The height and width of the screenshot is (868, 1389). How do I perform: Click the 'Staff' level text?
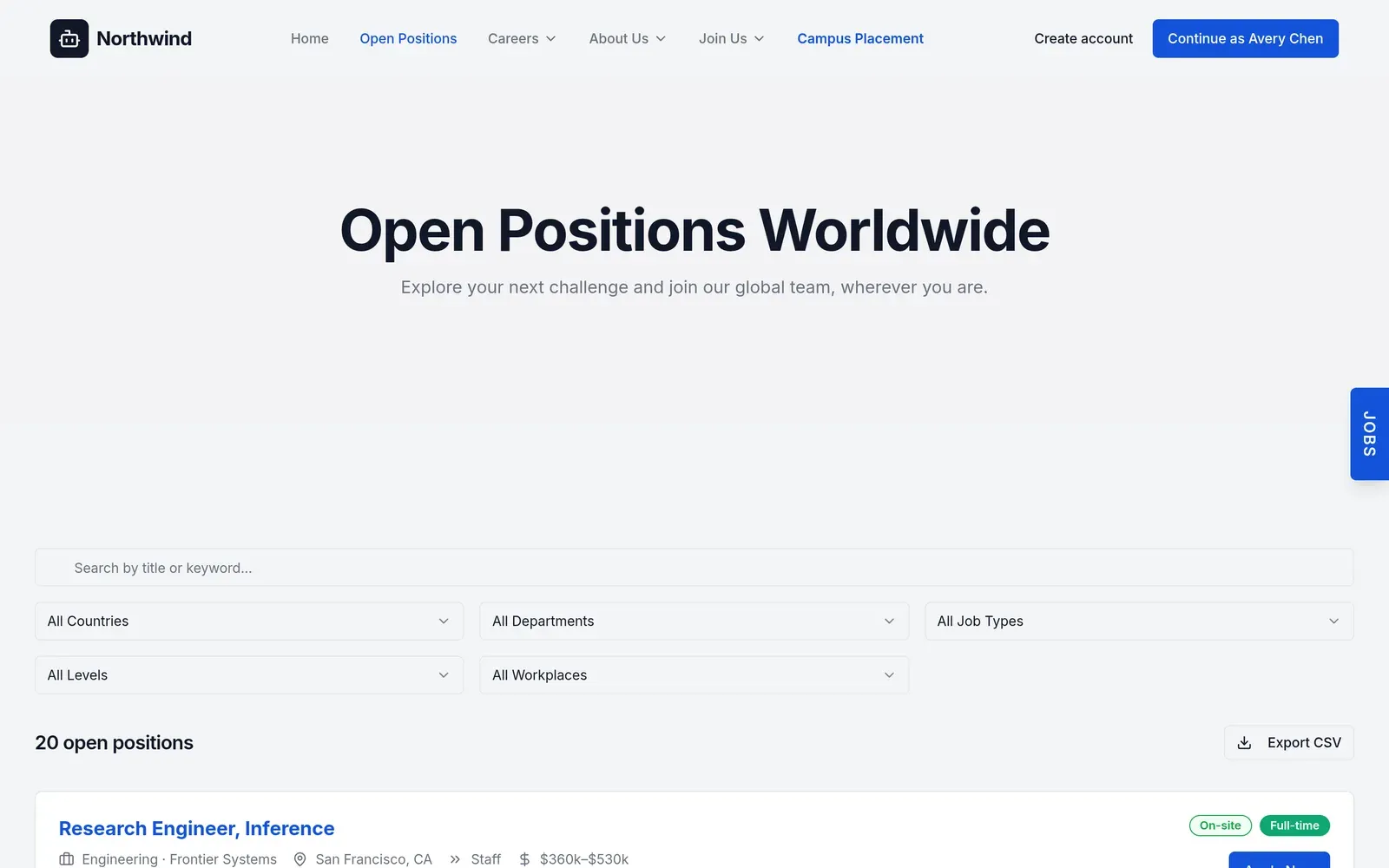[x=486, y=858]
